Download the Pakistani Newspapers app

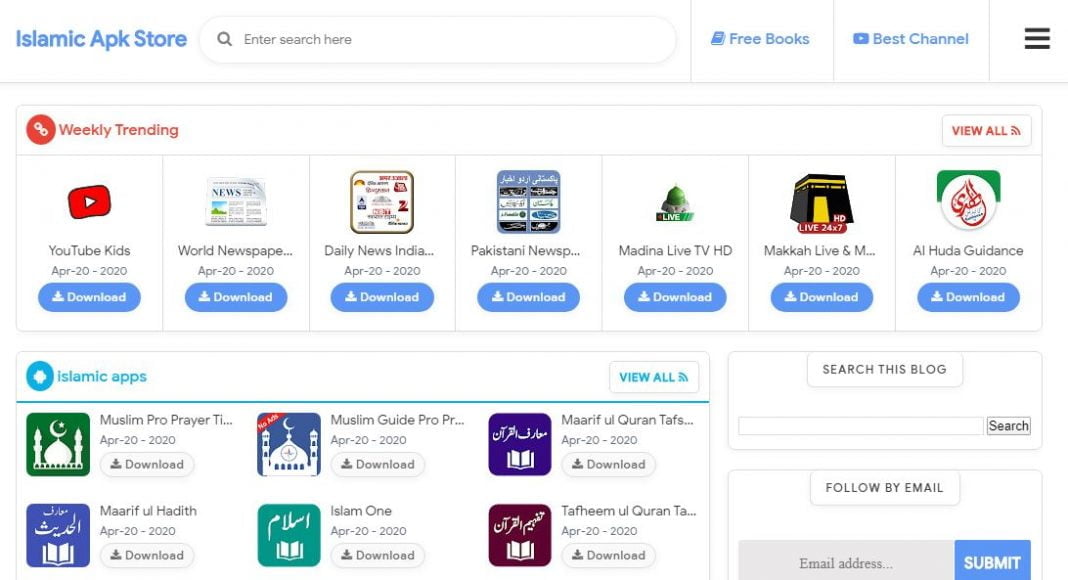(528, 297)
